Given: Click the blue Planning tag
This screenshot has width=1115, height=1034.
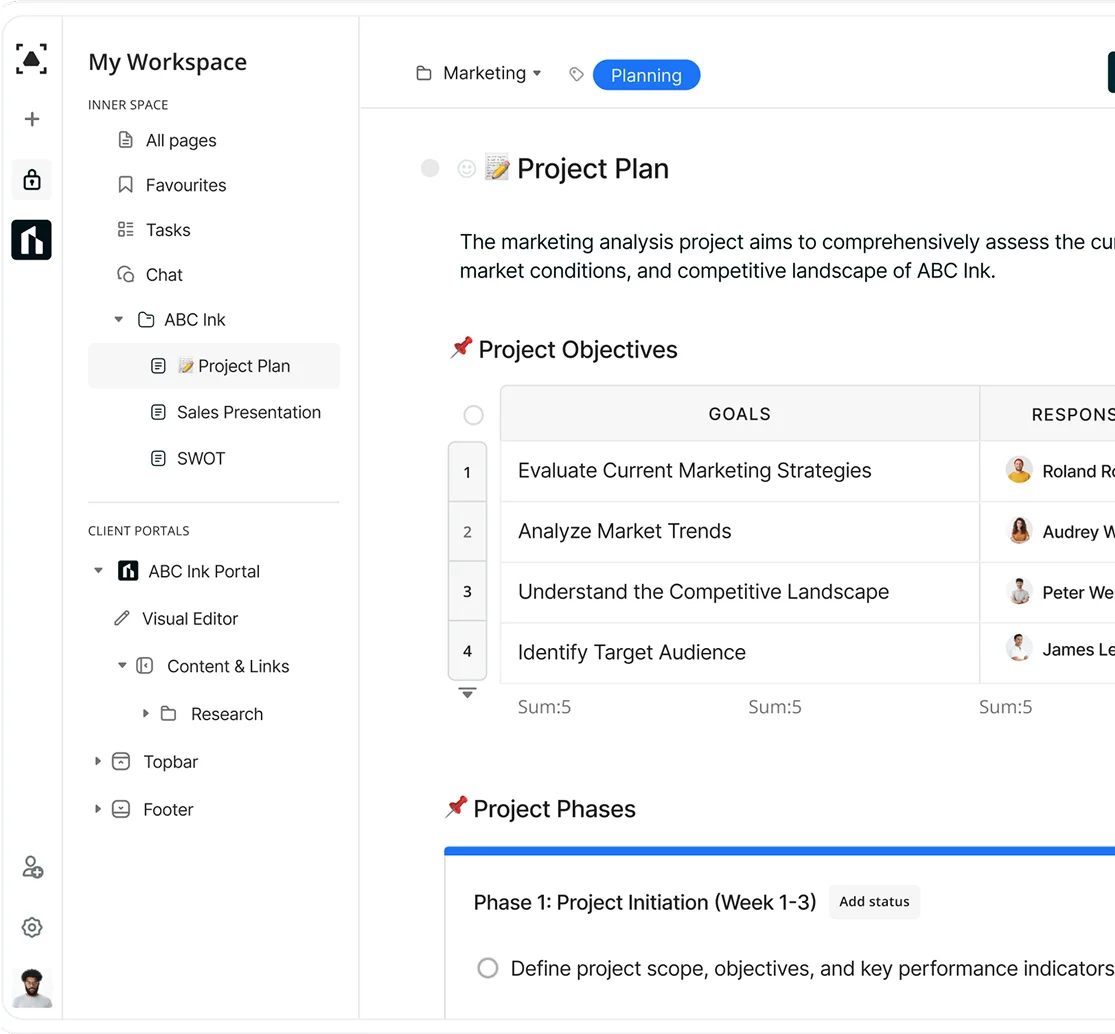Looking at the screenshot, I should (x=646, y=75).
